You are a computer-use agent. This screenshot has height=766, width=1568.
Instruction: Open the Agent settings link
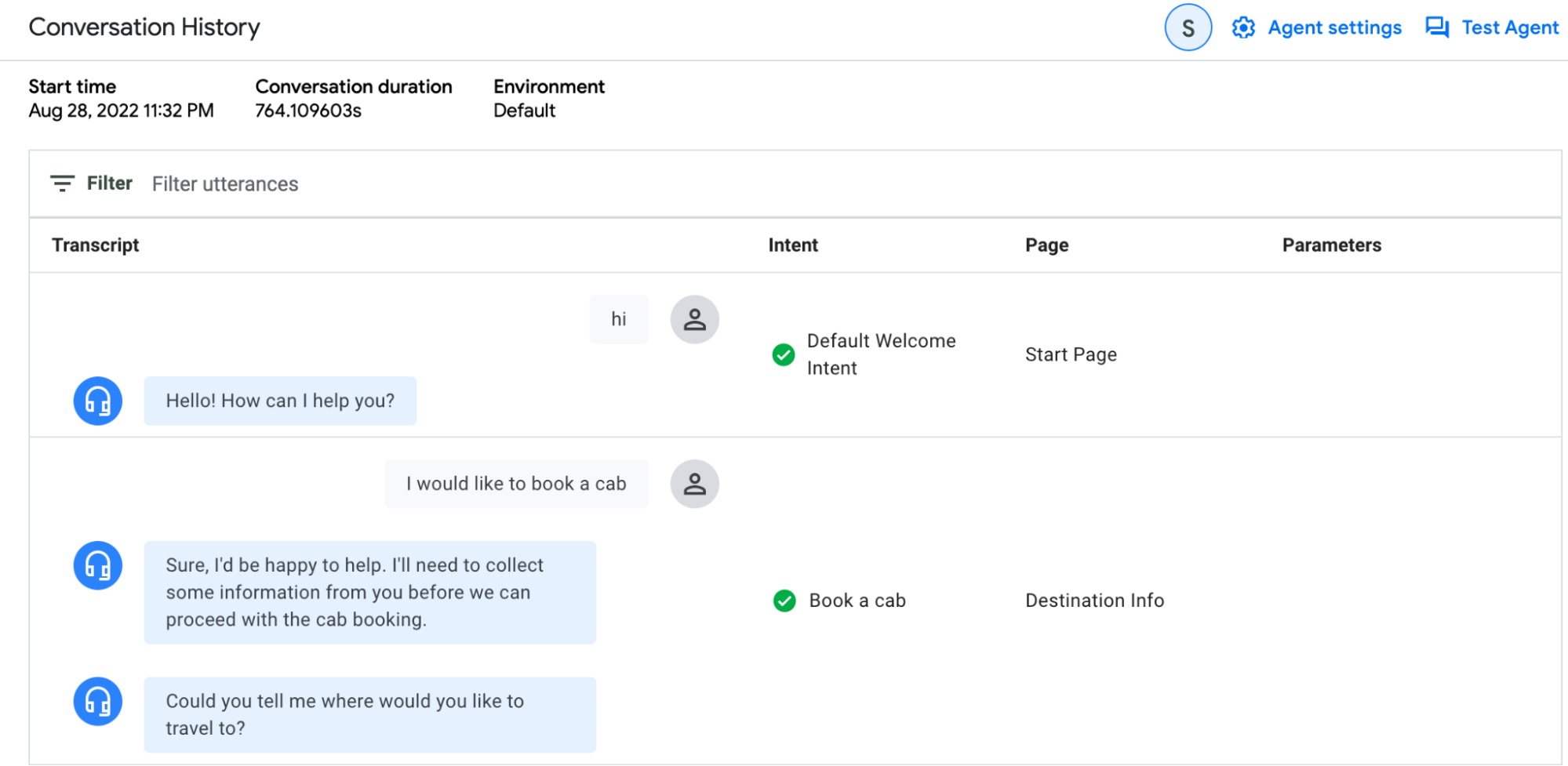coord(1334,27)
